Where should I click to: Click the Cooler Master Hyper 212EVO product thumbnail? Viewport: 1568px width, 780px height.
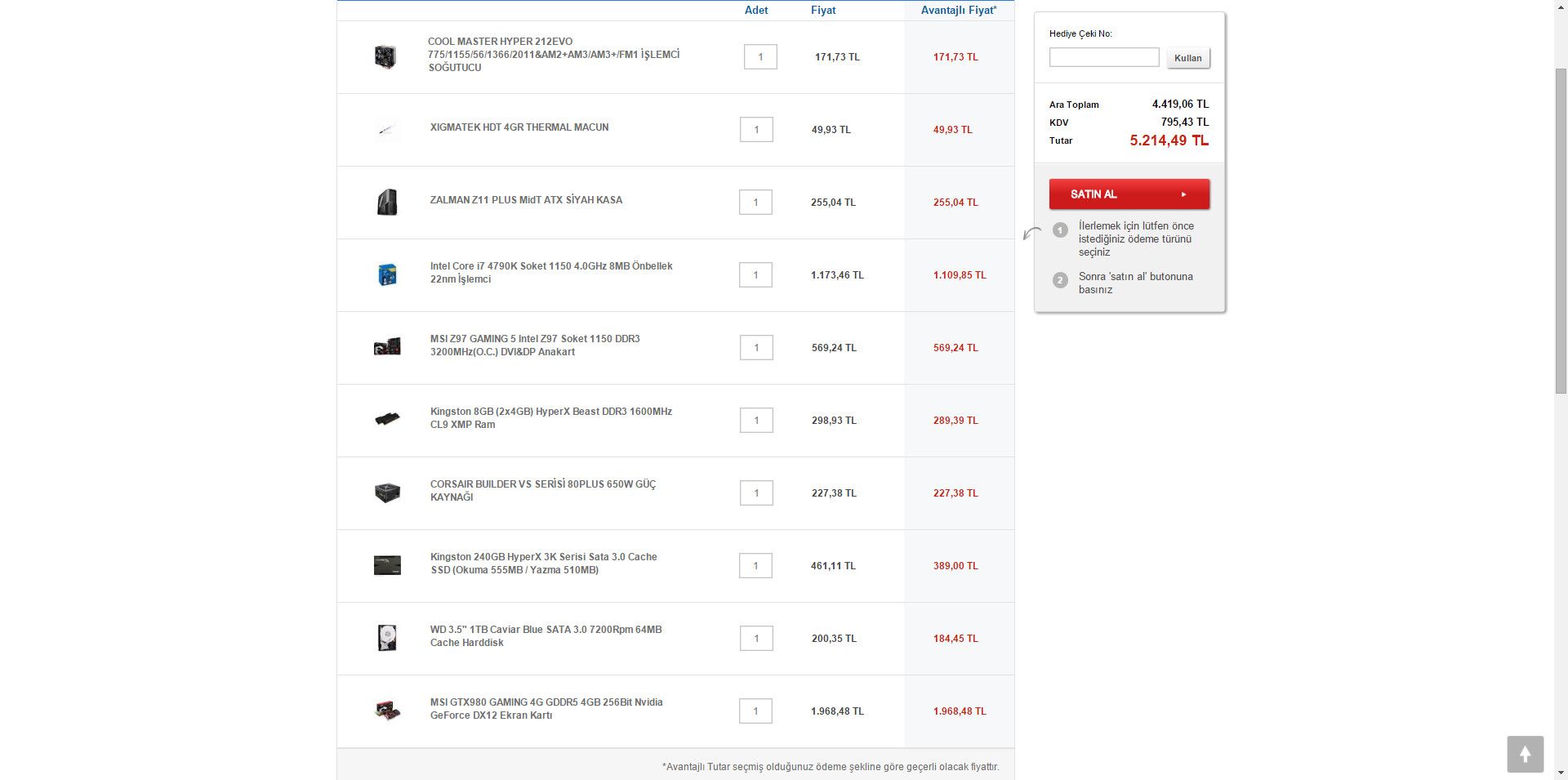385,56
